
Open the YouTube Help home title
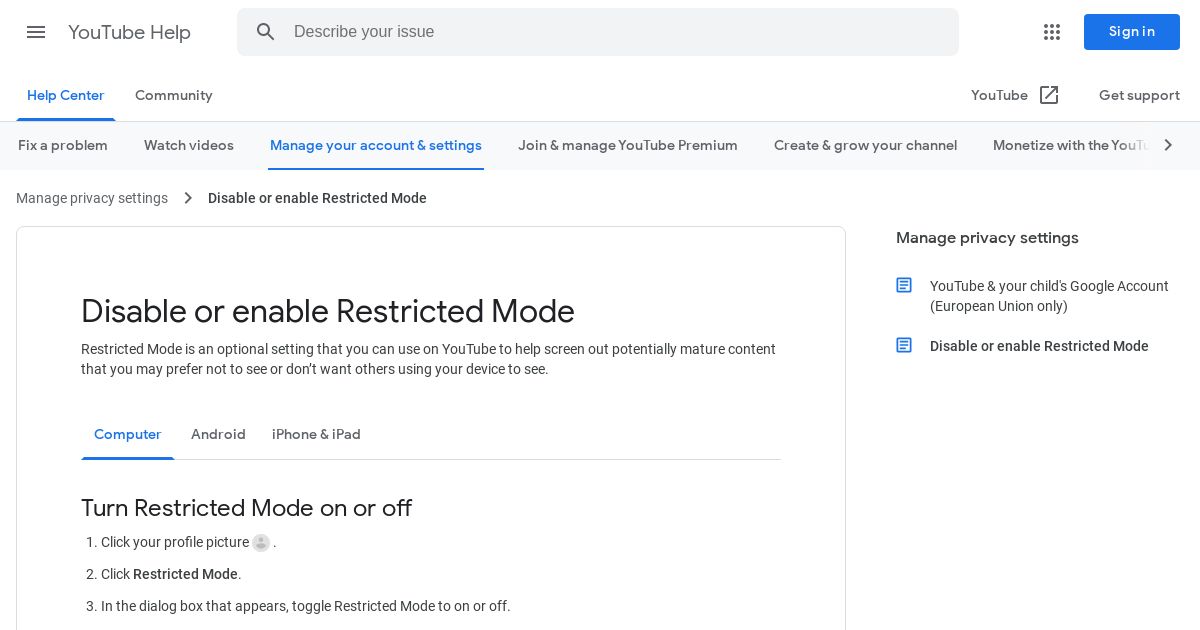tap(129, 32)
